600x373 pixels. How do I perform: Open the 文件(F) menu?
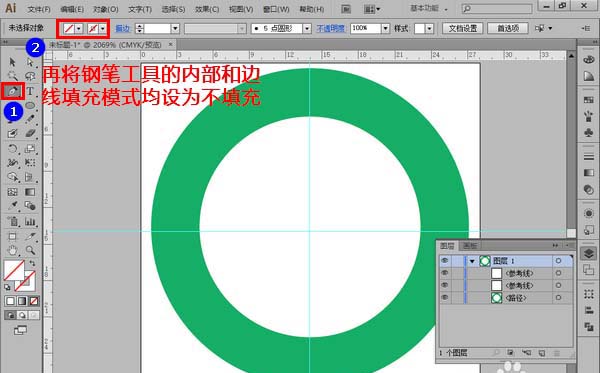pos(39,9)
